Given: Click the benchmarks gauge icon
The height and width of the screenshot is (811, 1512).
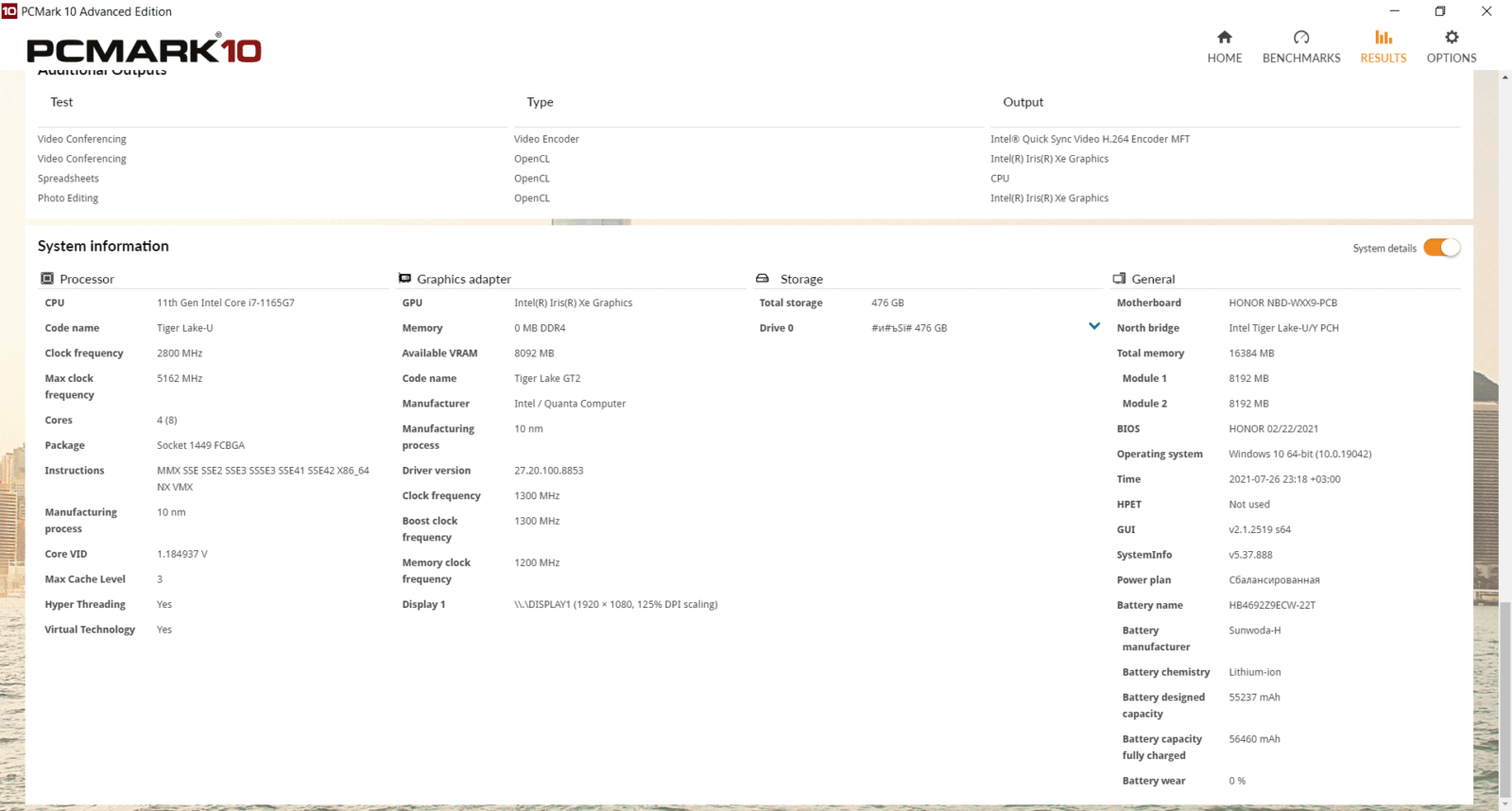Looking at the screenshot, I should coord(1301,37).
